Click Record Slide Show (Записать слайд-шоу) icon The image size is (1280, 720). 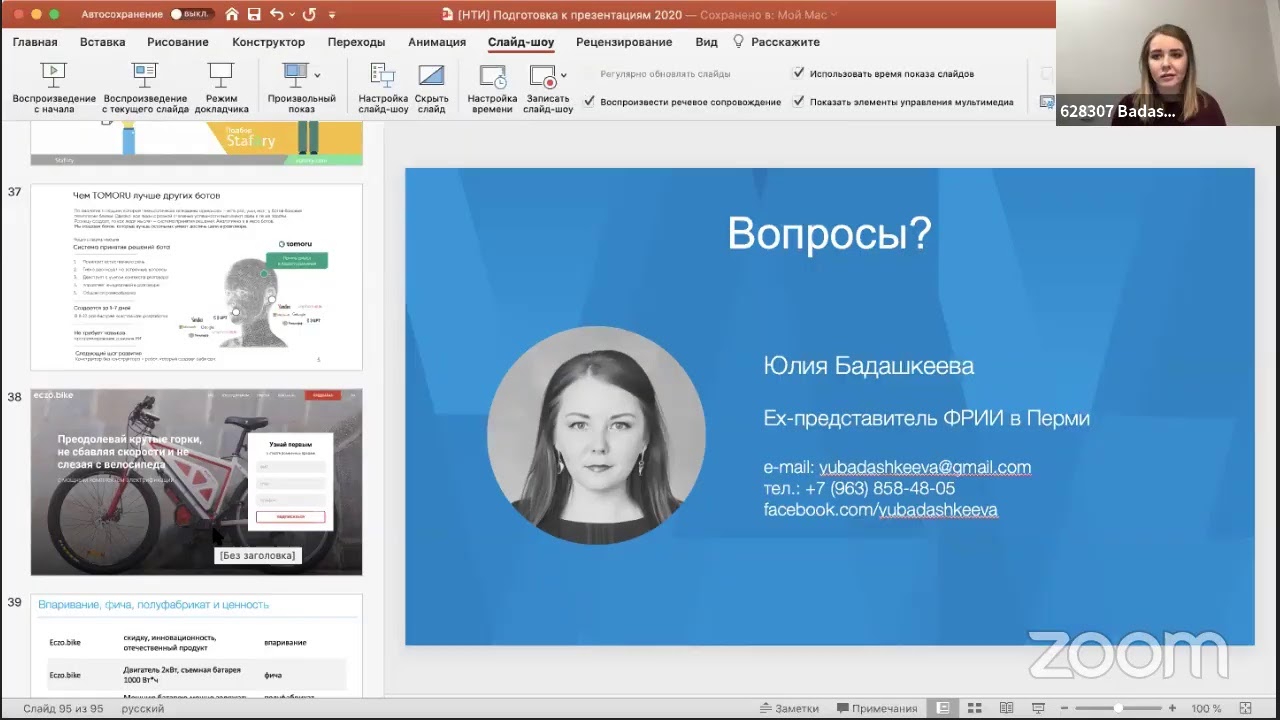pos(543,75)
